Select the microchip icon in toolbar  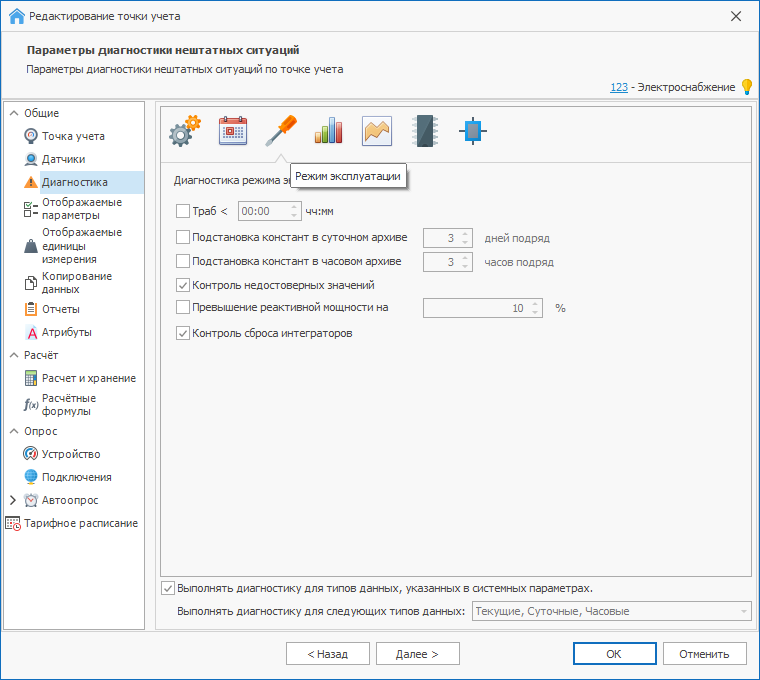[x=425, y=131]
